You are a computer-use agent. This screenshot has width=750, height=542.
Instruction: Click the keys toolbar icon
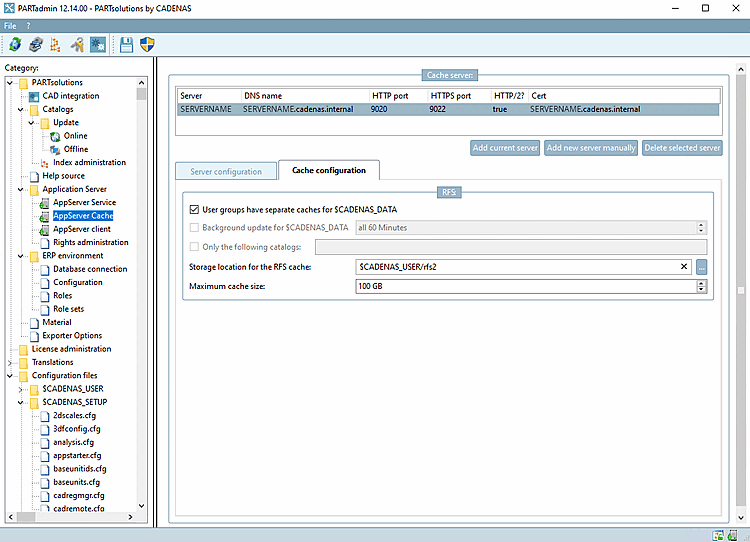pyautogui.click(x=77, y=45)
